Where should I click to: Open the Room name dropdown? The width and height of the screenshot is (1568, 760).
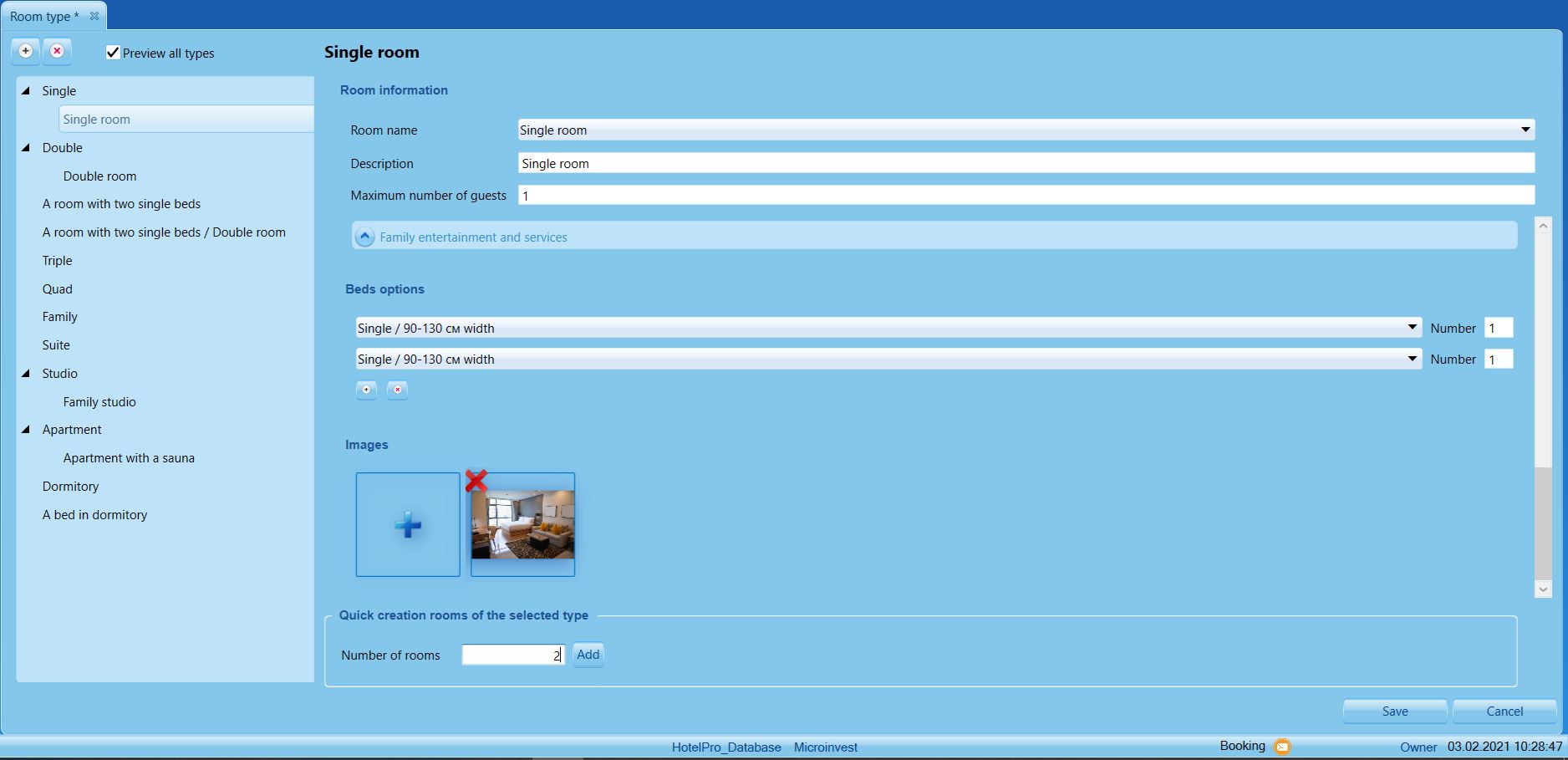tap(1525, 130)
